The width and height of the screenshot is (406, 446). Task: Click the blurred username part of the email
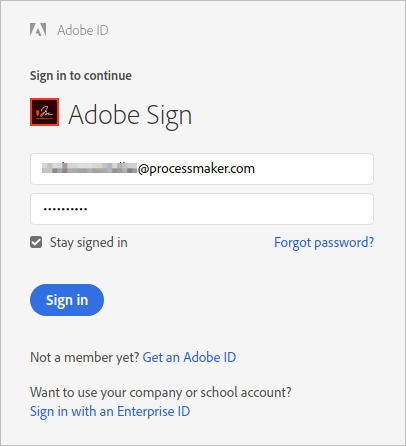tap(89, 168)
